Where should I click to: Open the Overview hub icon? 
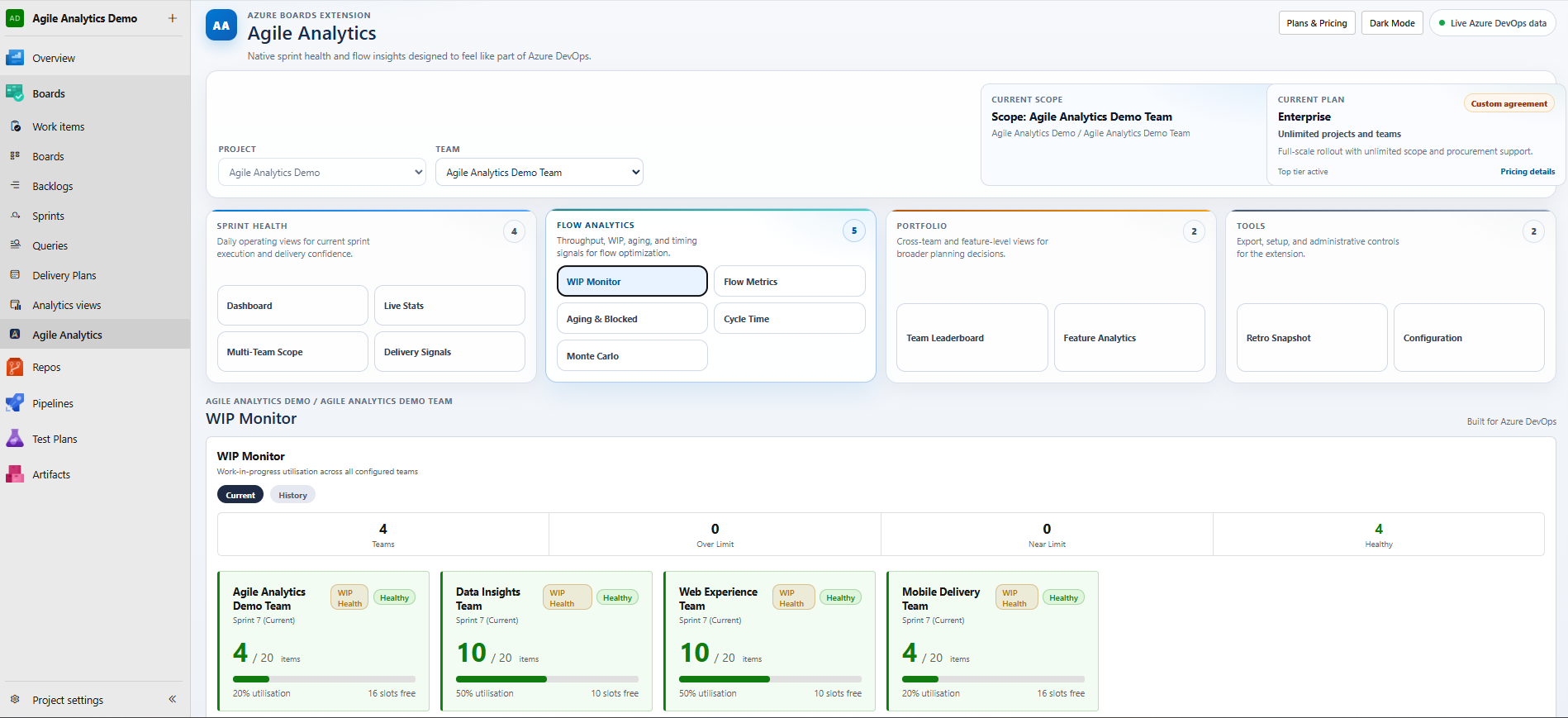(15, 58)
